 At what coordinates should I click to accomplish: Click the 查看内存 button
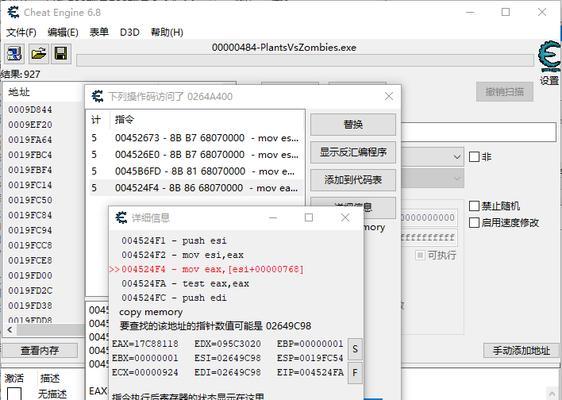coord(40,350)
